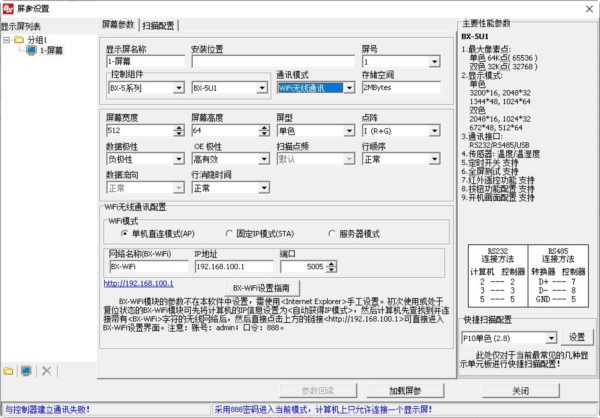Click the add screen monitor icon
This screenshot has height=418, width=600.
pos(26,371)
